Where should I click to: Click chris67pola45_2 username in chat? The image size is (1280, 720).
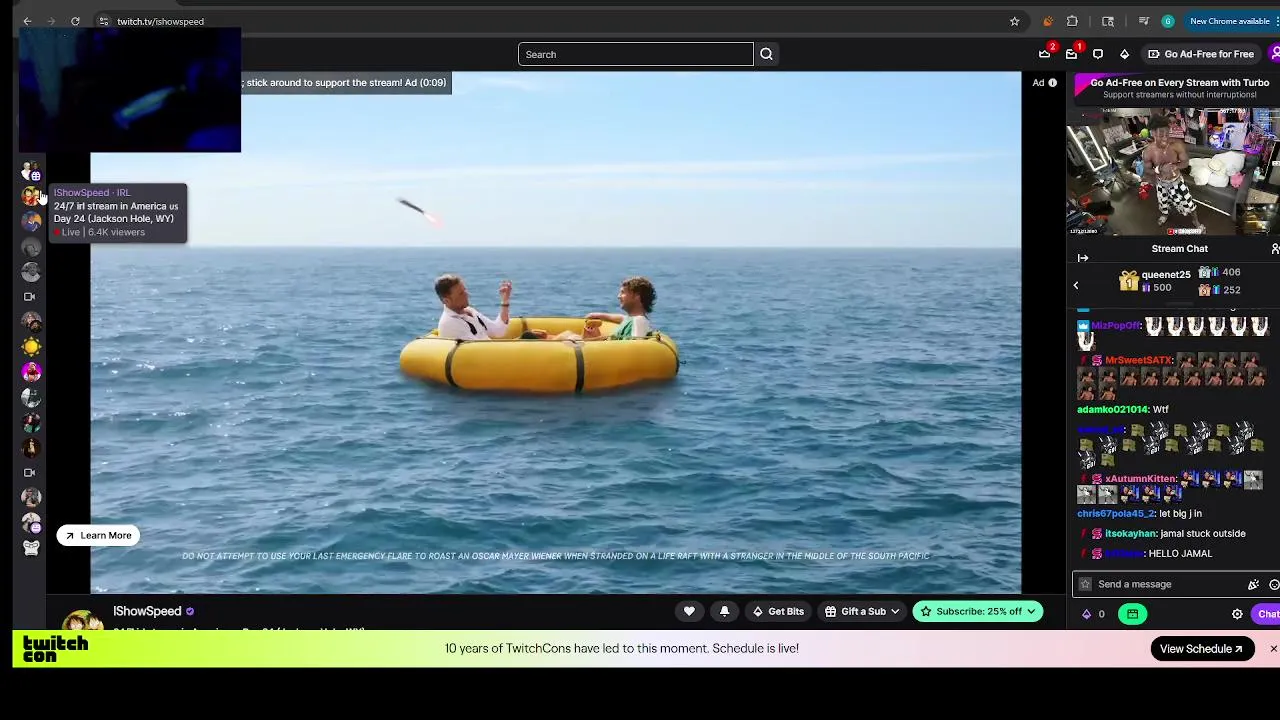tap(1116, 513)
